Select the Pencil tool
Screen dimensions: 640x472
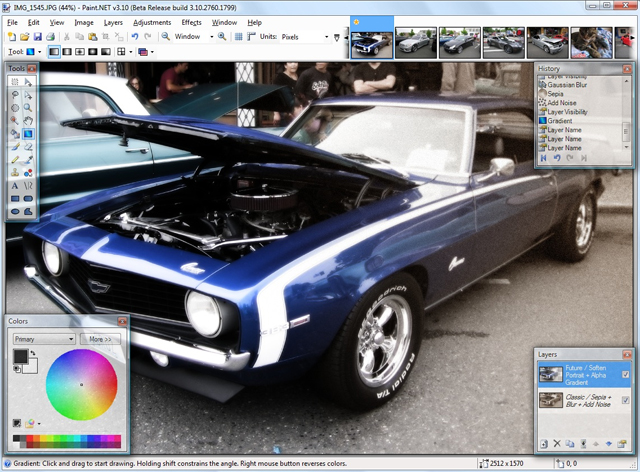pos(15,160)
